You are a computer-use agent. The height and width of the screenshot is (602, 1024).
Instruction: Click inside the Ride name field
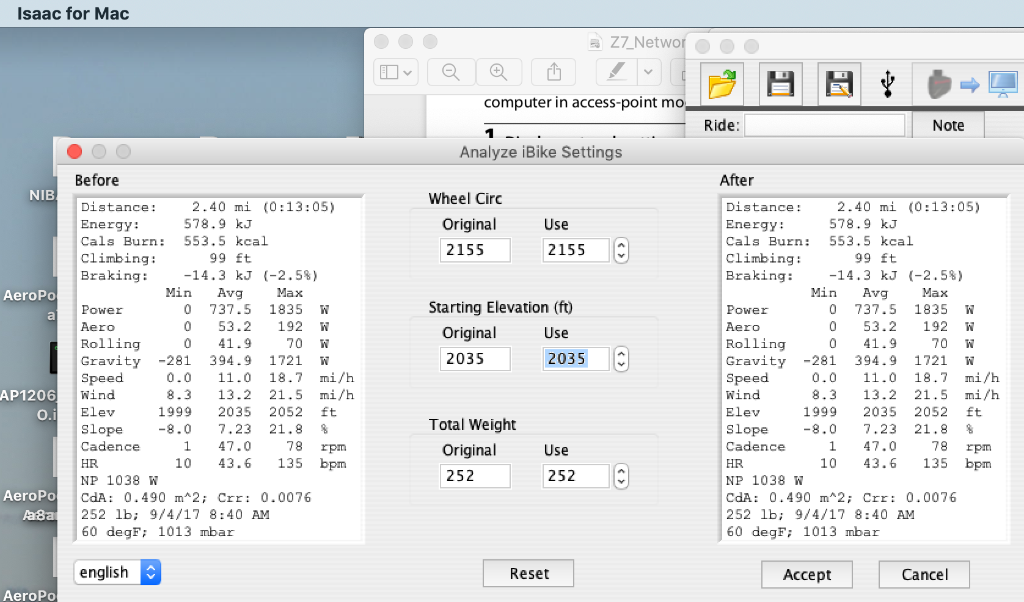pyautogui.click(x=824, y=124)
